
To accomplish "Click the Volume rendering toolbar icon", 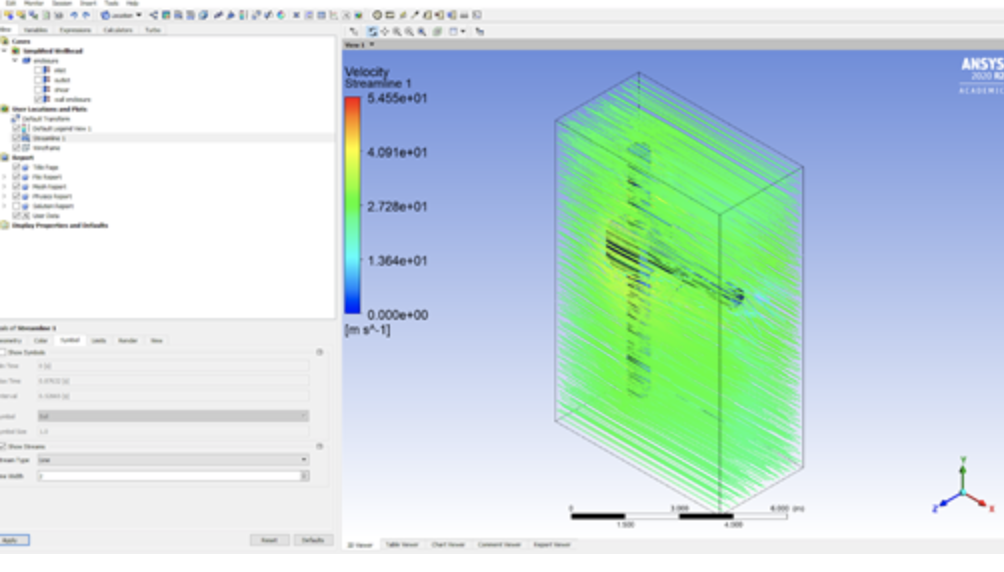I will (203, 15).
